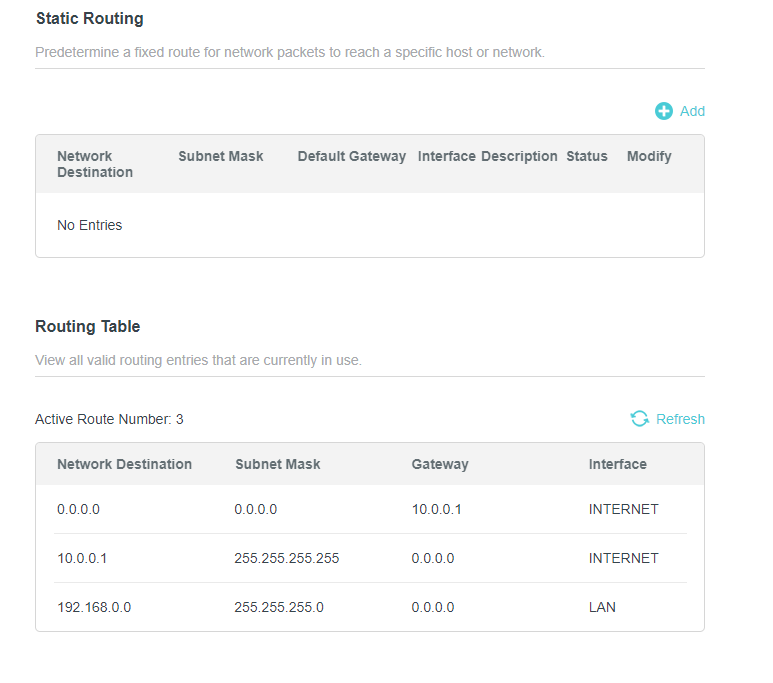Click the Static Routing section heading

[x=89, y=18]
